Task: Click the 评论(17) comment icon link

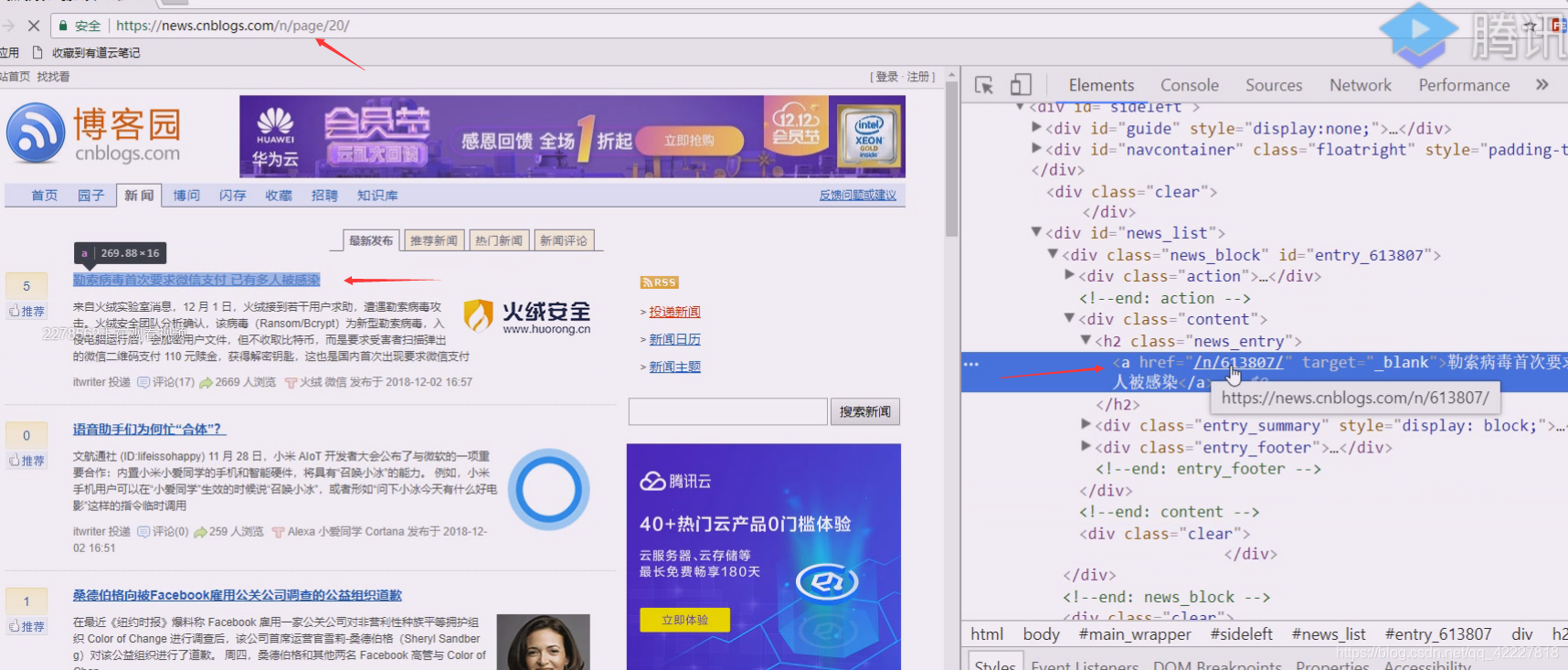Action: pyautogui.click(x=165, y=382)
